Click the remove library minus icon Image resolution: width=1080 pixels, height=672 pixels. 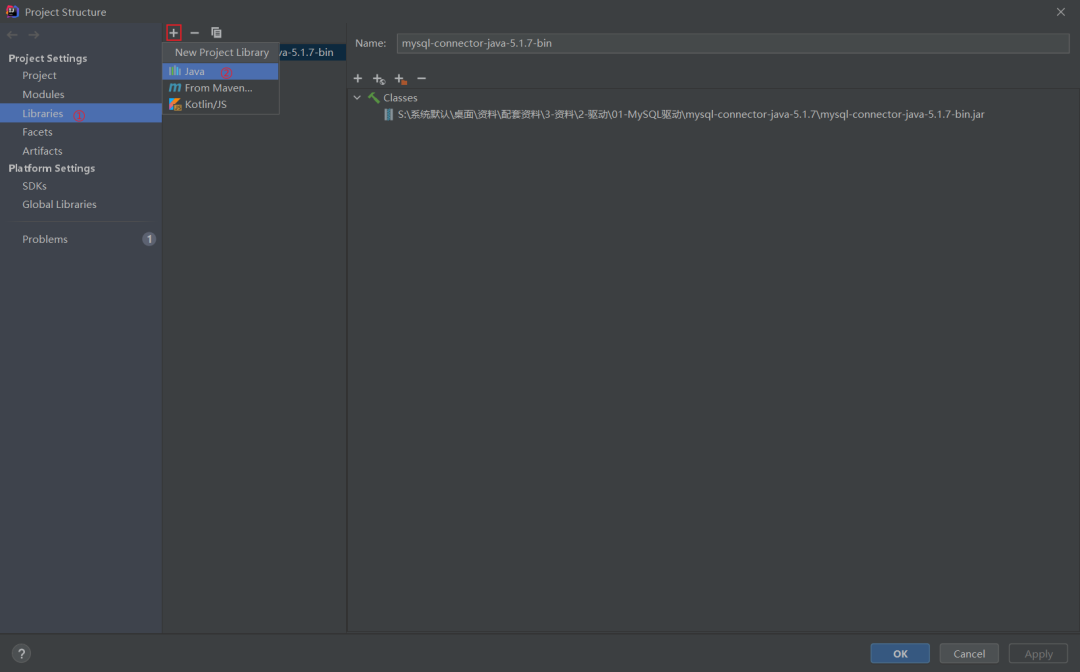tap(194, 32)
